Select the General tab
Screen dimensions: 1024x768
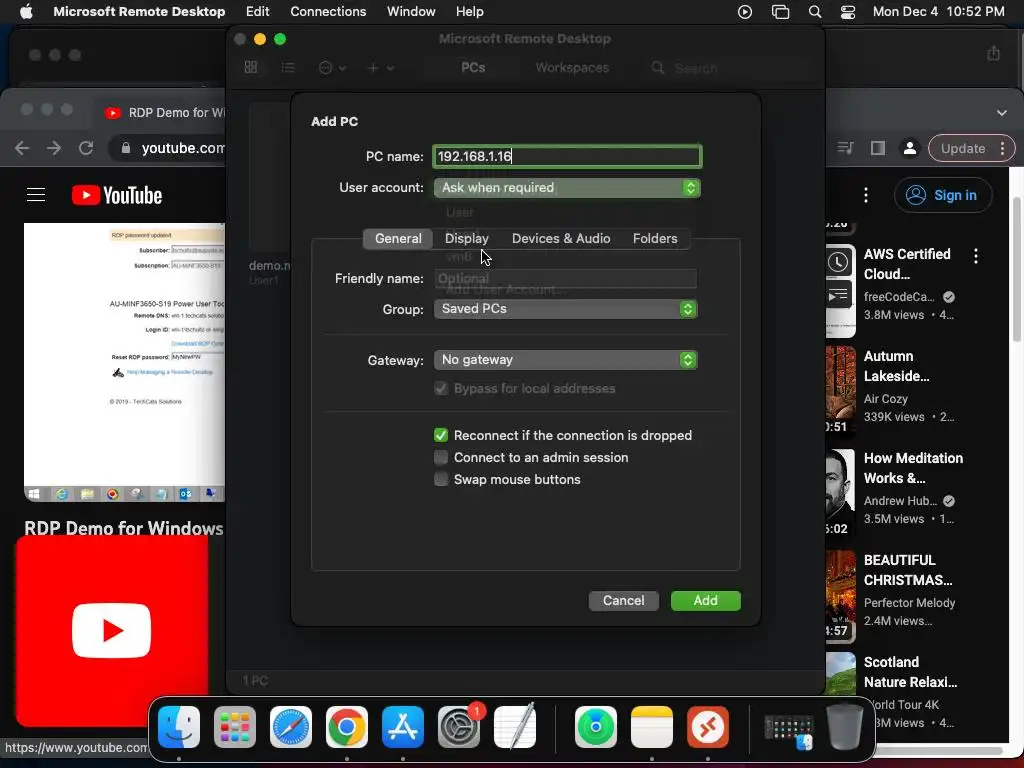398,238
